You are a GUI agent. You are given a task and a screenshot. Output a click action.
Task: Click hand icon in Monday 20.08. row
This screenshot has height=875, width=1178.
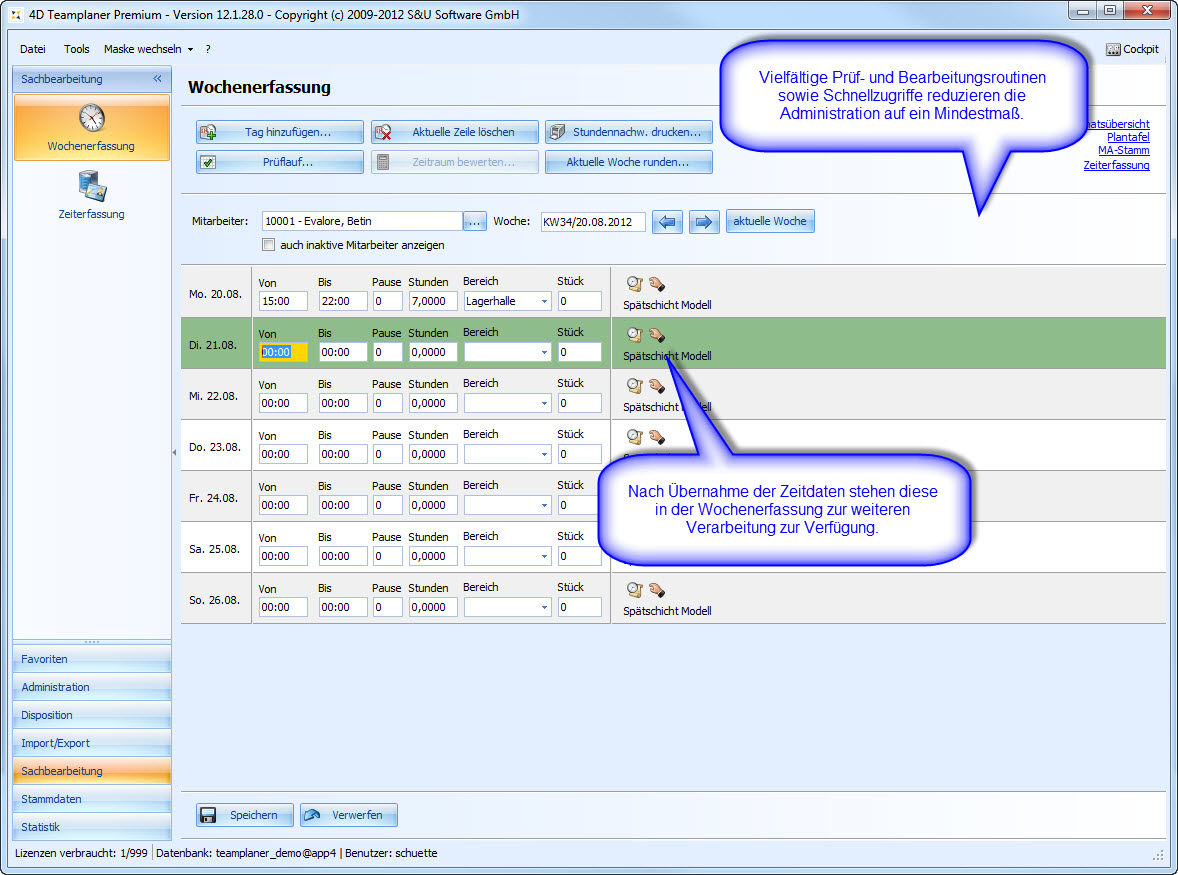pos(656,283)
